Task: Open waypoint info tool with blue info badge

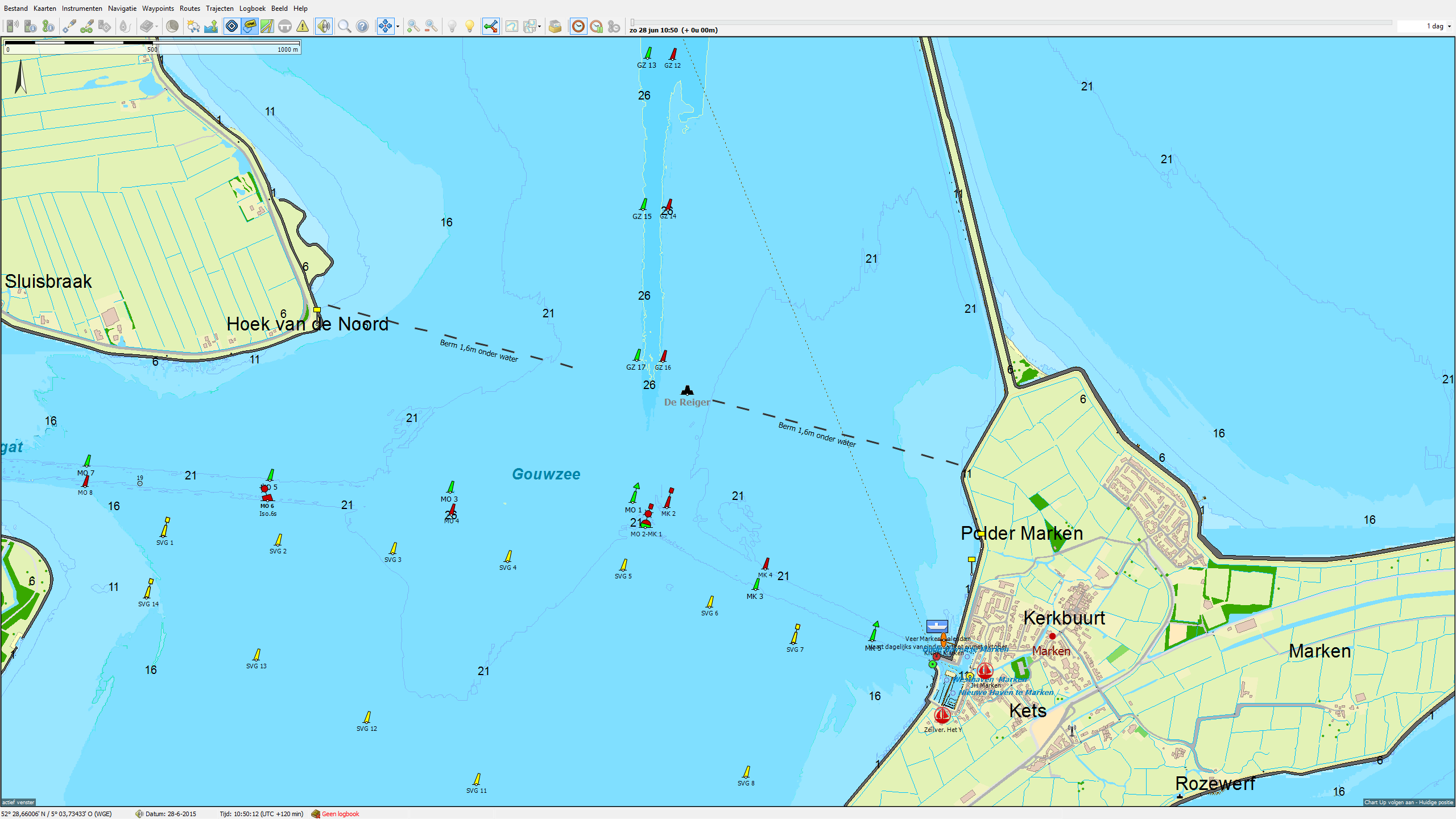Action: [x=31, y=26]
